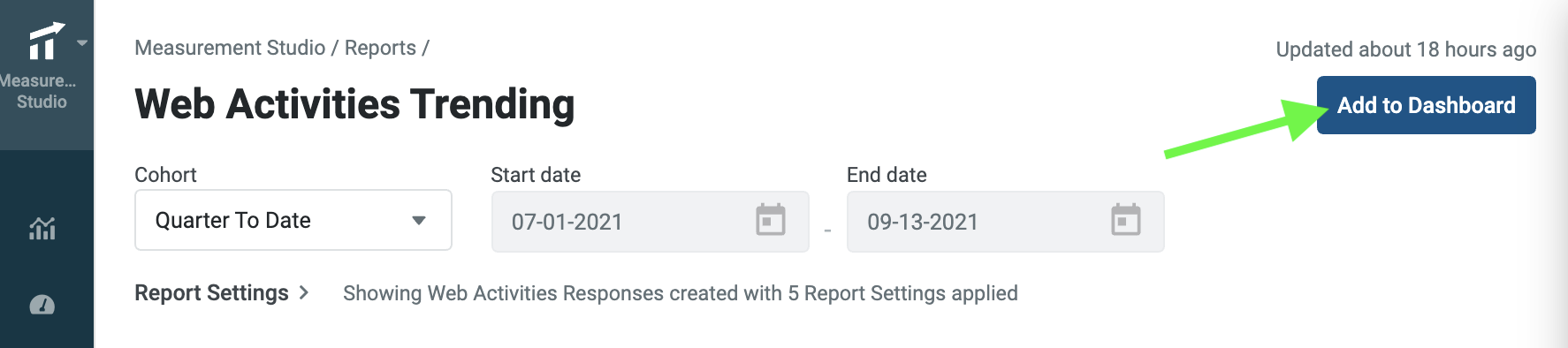Click the Updated about 18 hours ago text
Viewport: 1568px width, 348px height.
click(1405, 49)
